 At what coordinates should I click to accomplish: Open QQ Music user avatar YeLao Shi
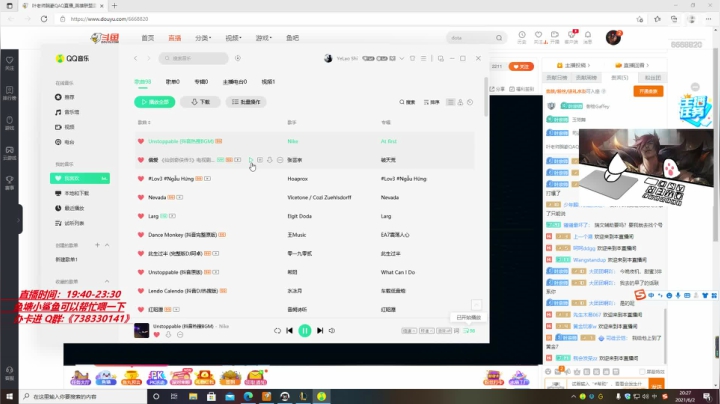328,58
